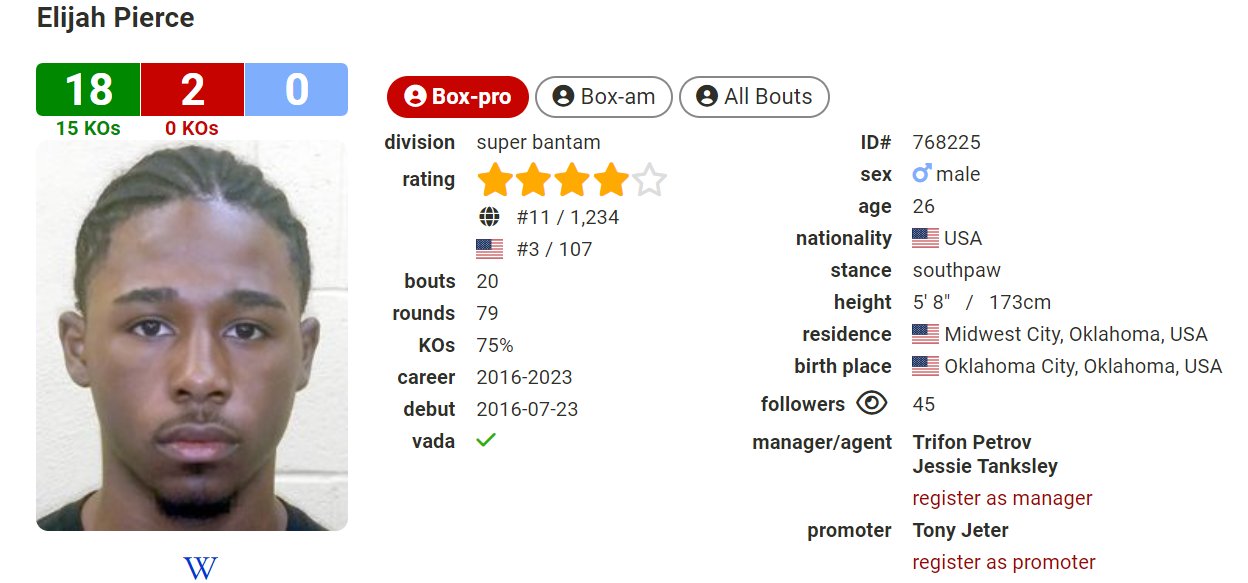This screenshot has width=1248, height=583.
Task: Click the male gender symbol icon
Action: tap(922, 174)
